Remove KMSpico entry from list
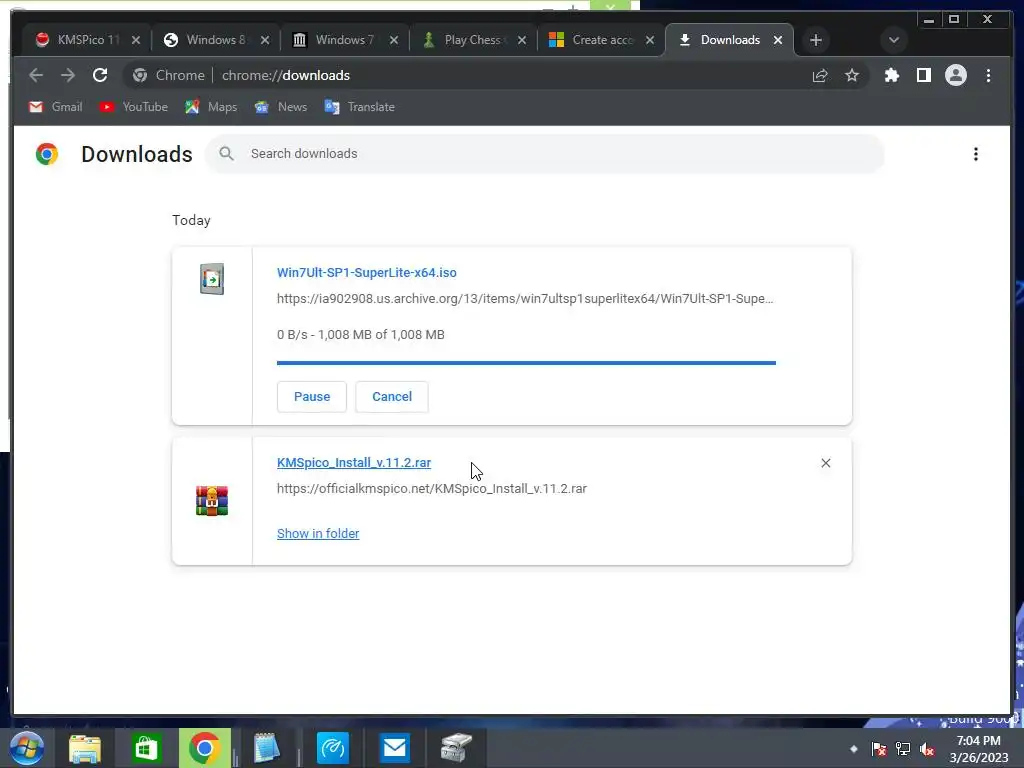The height and width of the screenshot is (768, 1024). point(825,463)
